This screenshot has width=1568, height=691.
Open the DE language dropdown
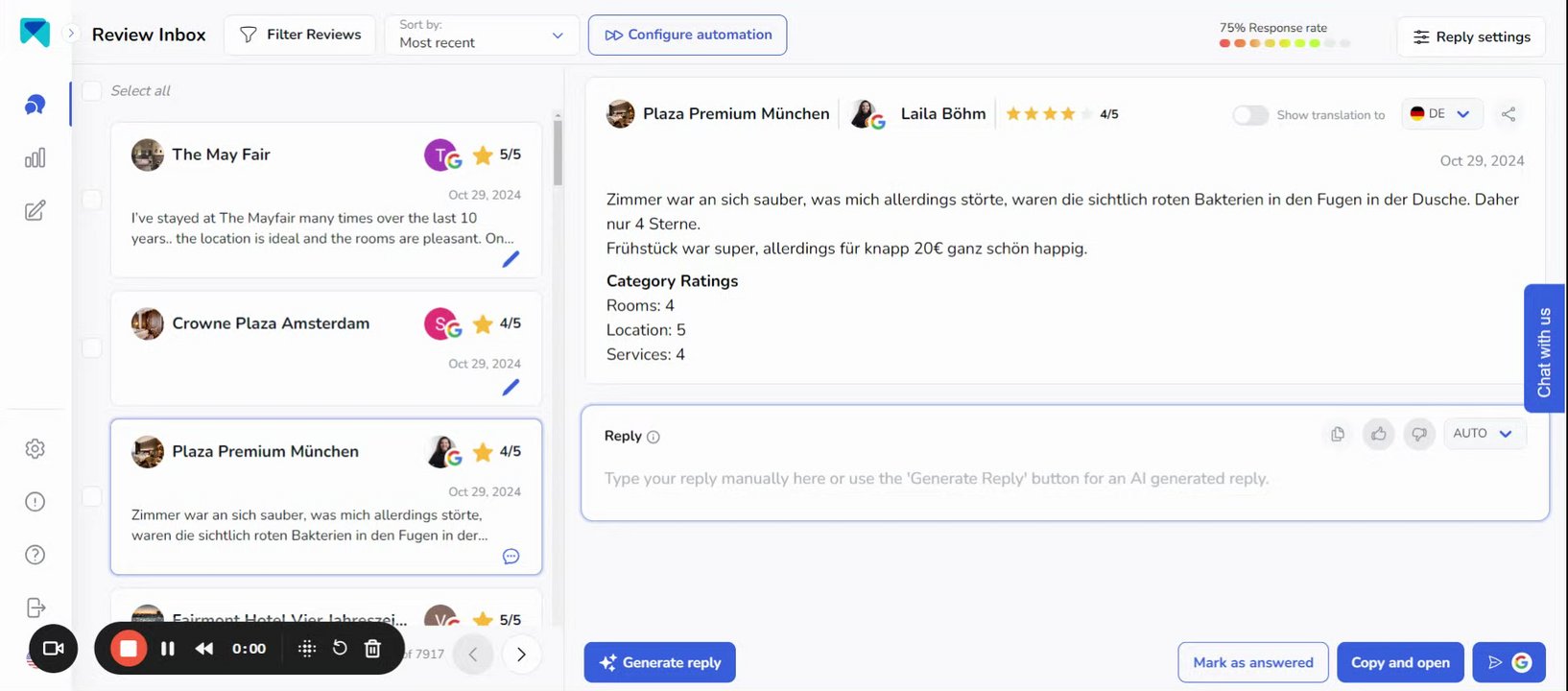[1441, 114]
